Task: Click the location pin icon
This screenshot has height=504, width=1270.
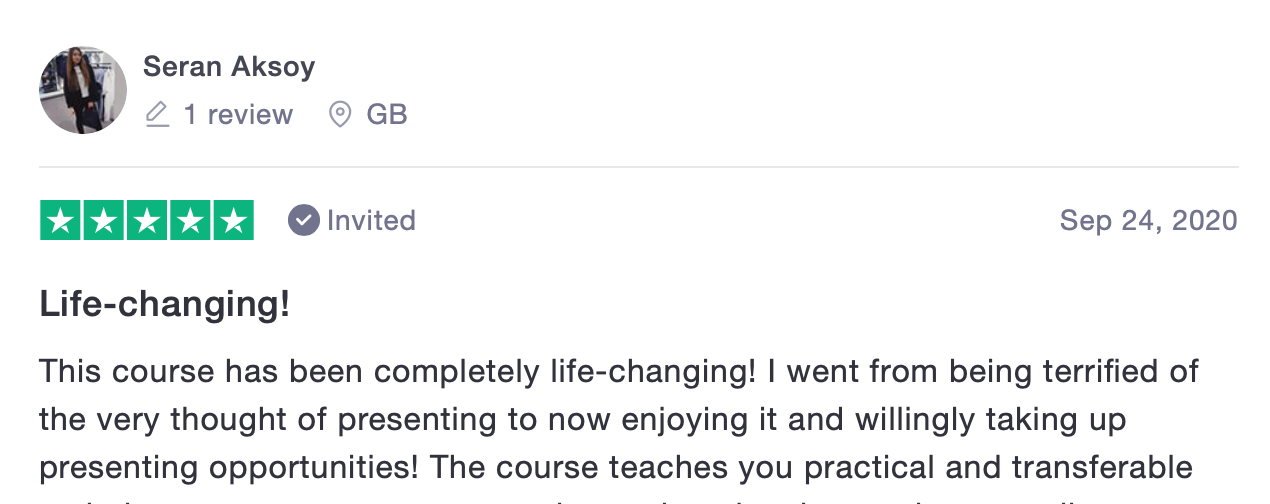Action: (x=340, y=115)
